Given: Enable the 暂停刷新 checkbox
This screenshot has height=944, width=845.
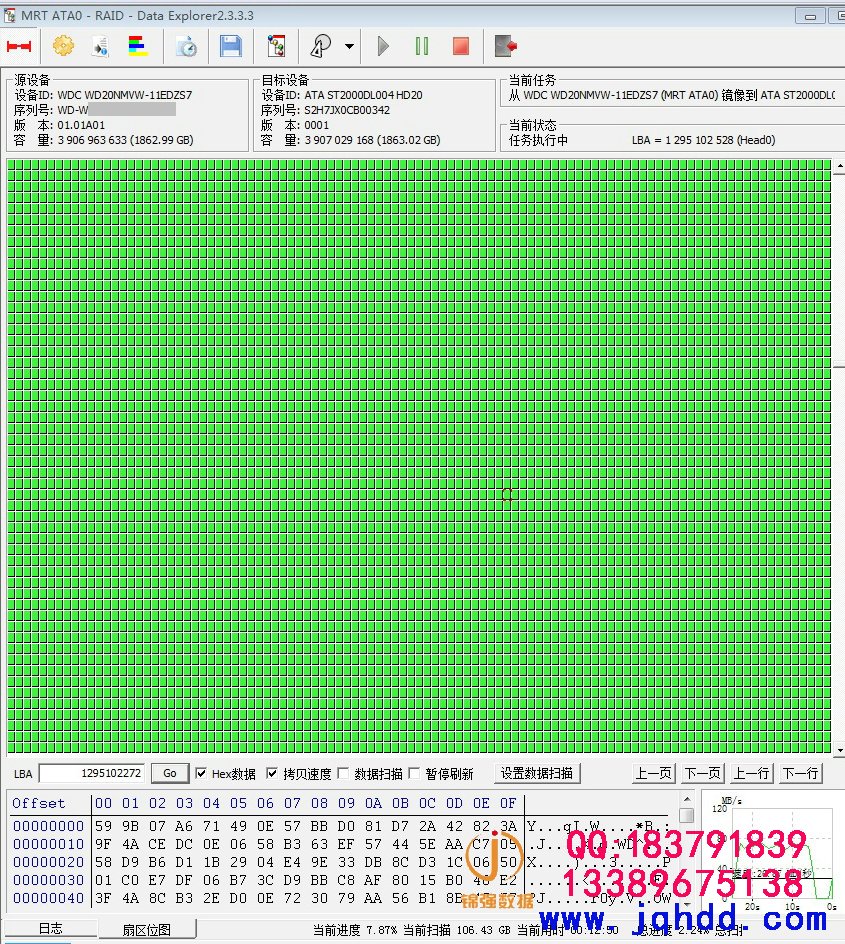Looking at the screenshot, I should (414, 773).
